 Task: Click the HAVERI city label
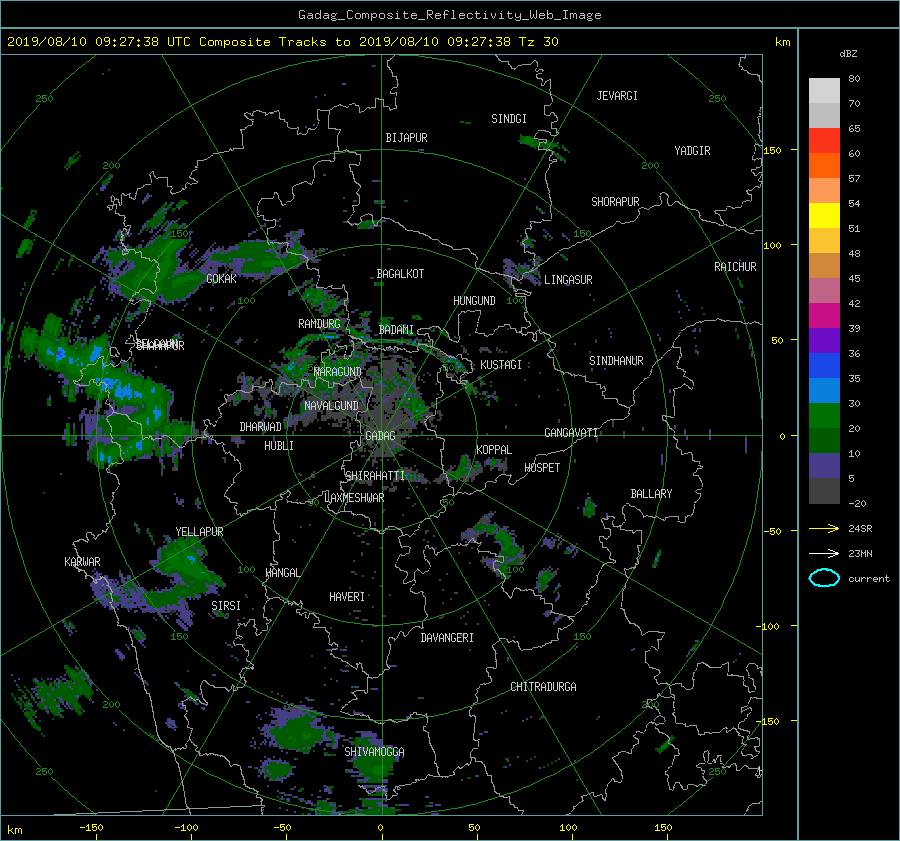[x=347, y=597]
